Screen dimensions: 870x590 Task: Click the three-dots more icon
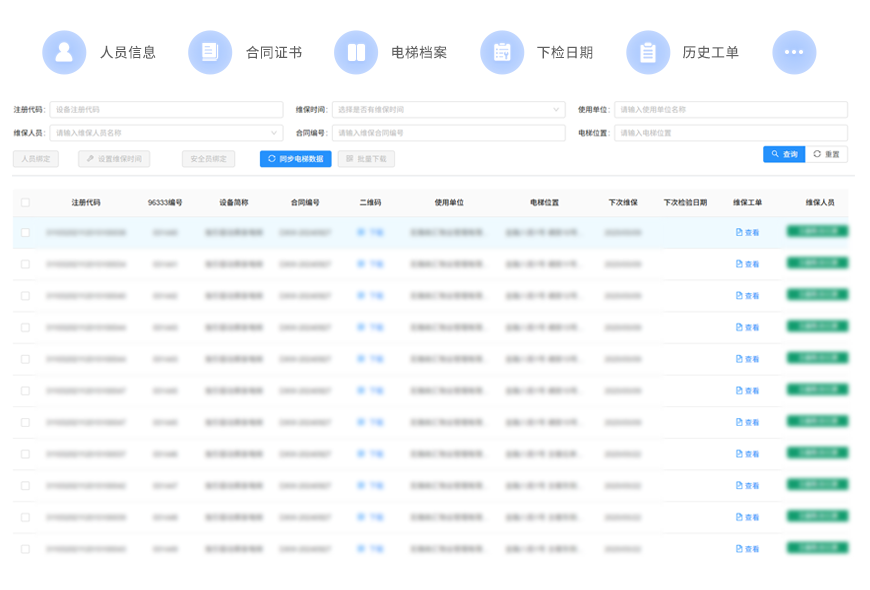click(x=794, y=52)
